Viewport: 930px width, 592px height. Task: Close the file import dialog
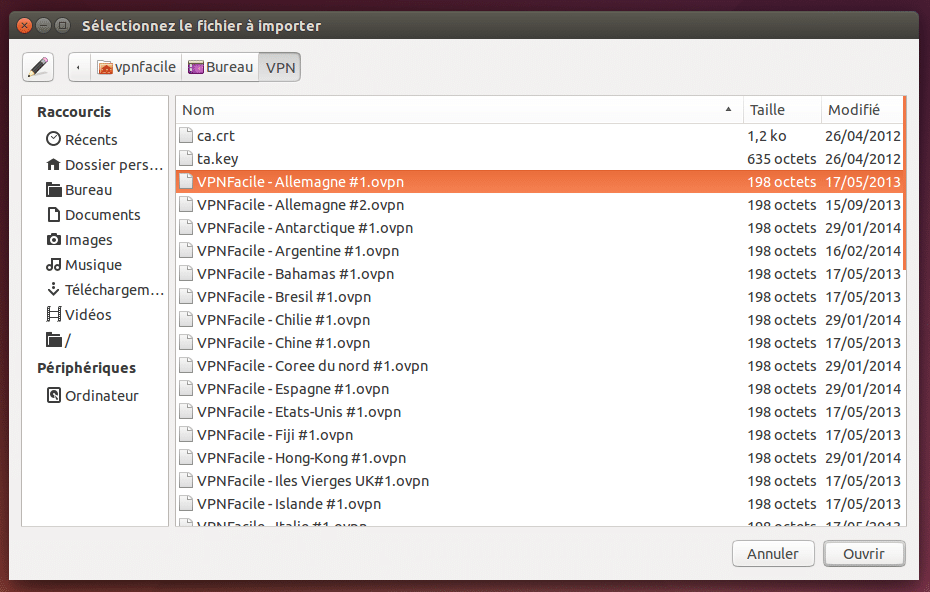point(24,26)
